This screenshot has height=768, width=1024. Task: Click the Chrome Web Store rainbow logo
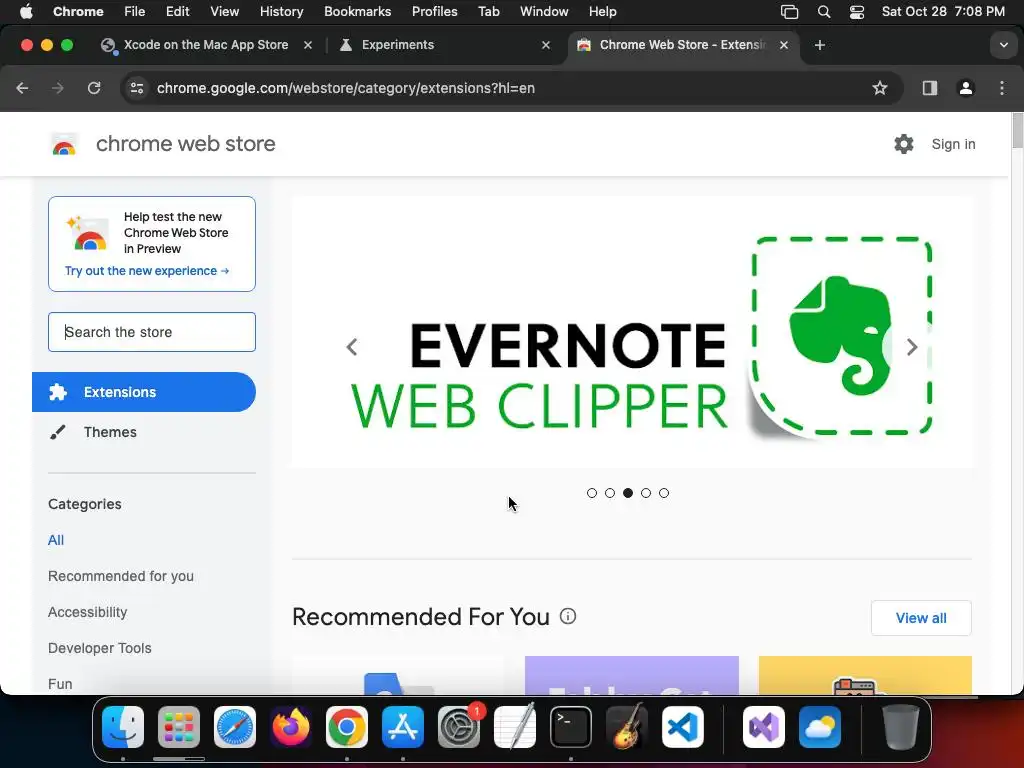click(x=64, y=144)
